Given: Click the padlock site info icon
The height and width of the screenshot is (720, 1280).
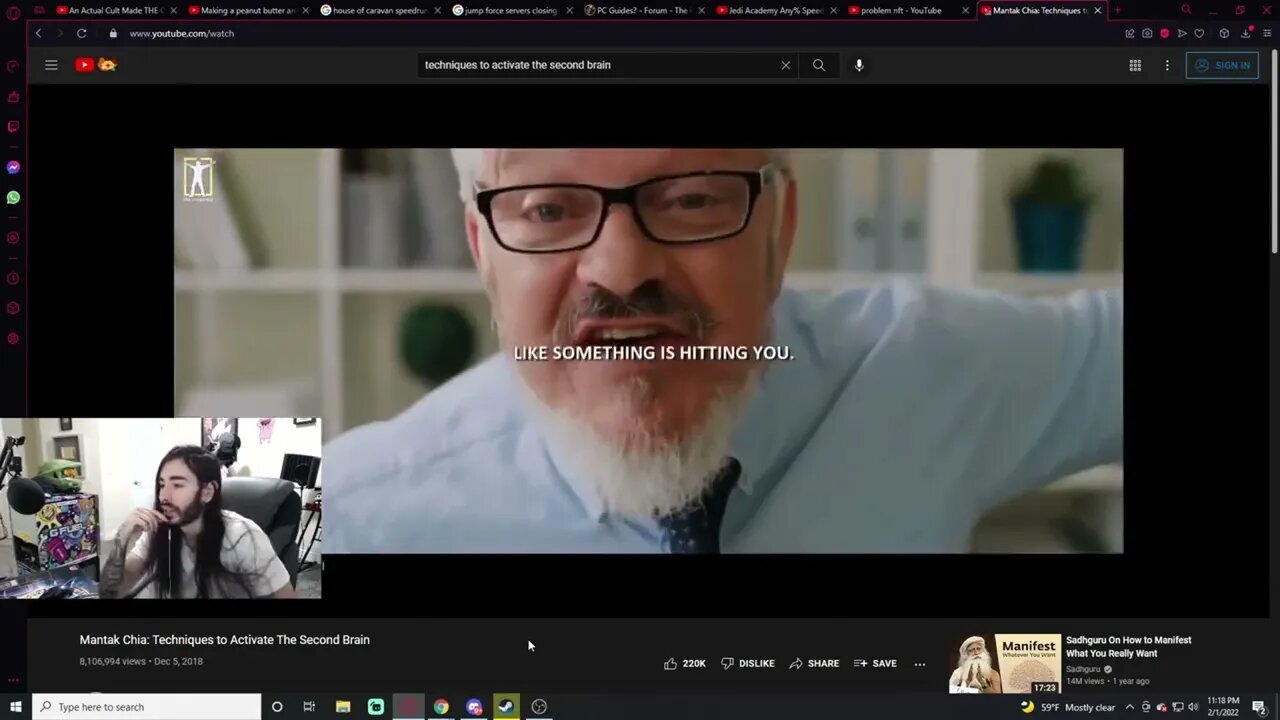Looking at the screenshot, I should coord(113,33).
